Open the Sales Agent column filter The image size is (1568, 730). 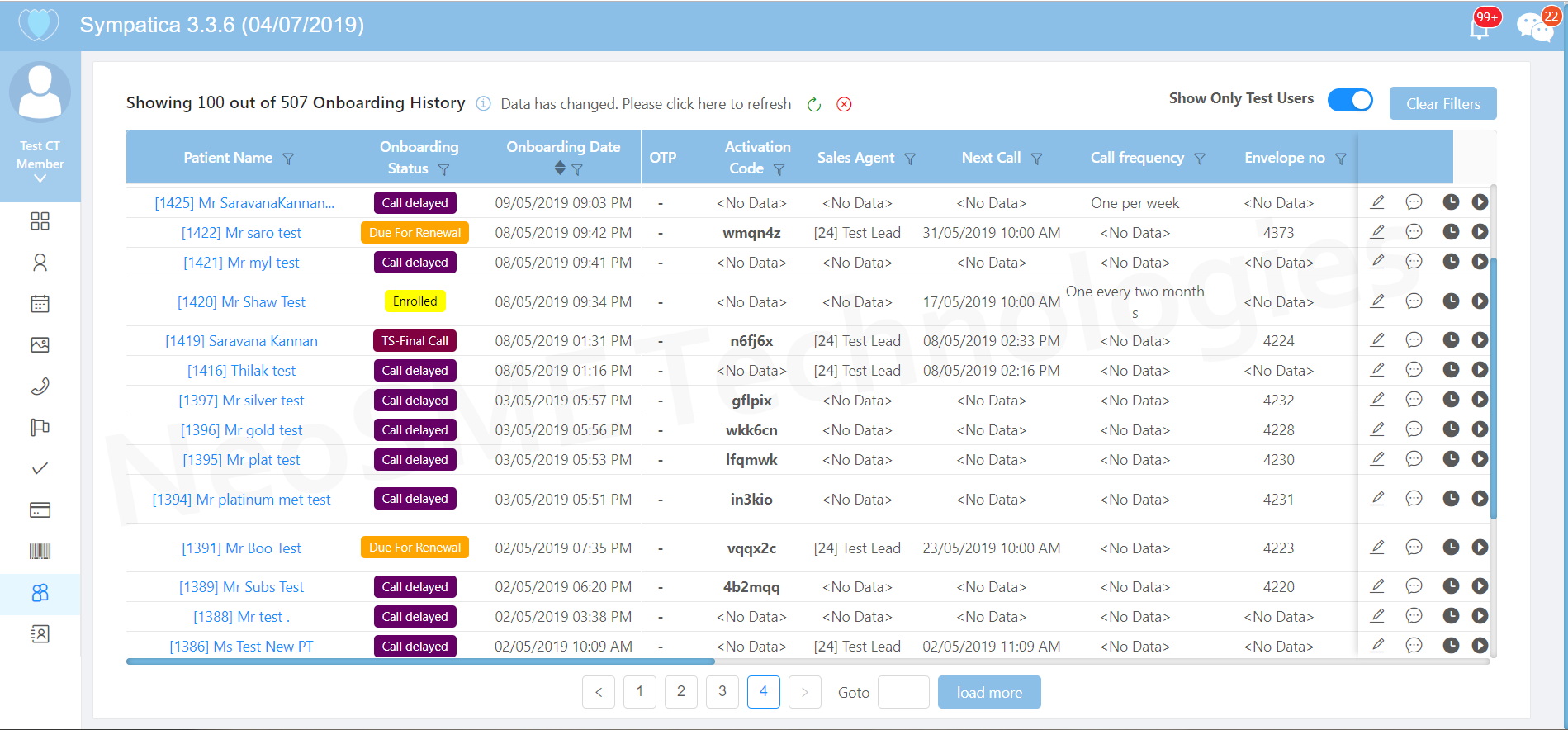(x=910, y=159)
